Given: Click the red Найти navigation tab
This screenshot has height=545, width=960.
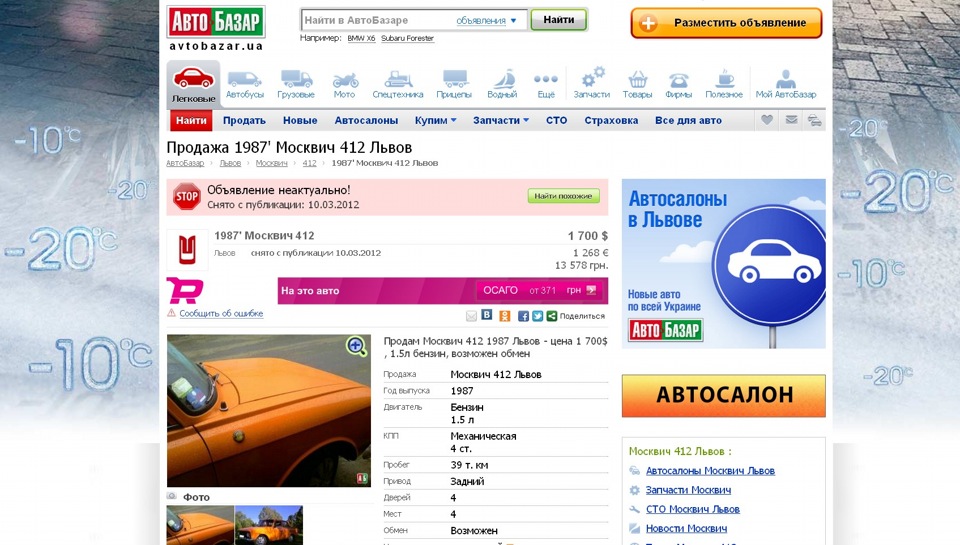Looking at the screenshot, I should coord(191,121).
